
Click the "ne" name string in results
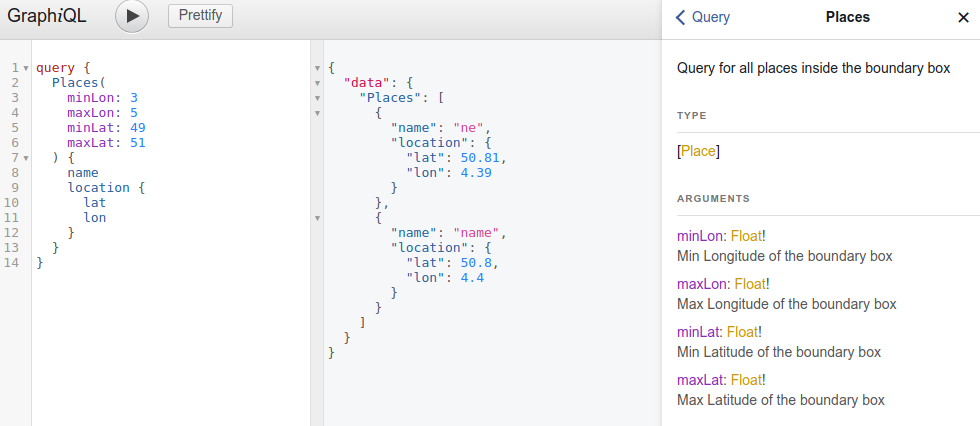tap(469, 127)
